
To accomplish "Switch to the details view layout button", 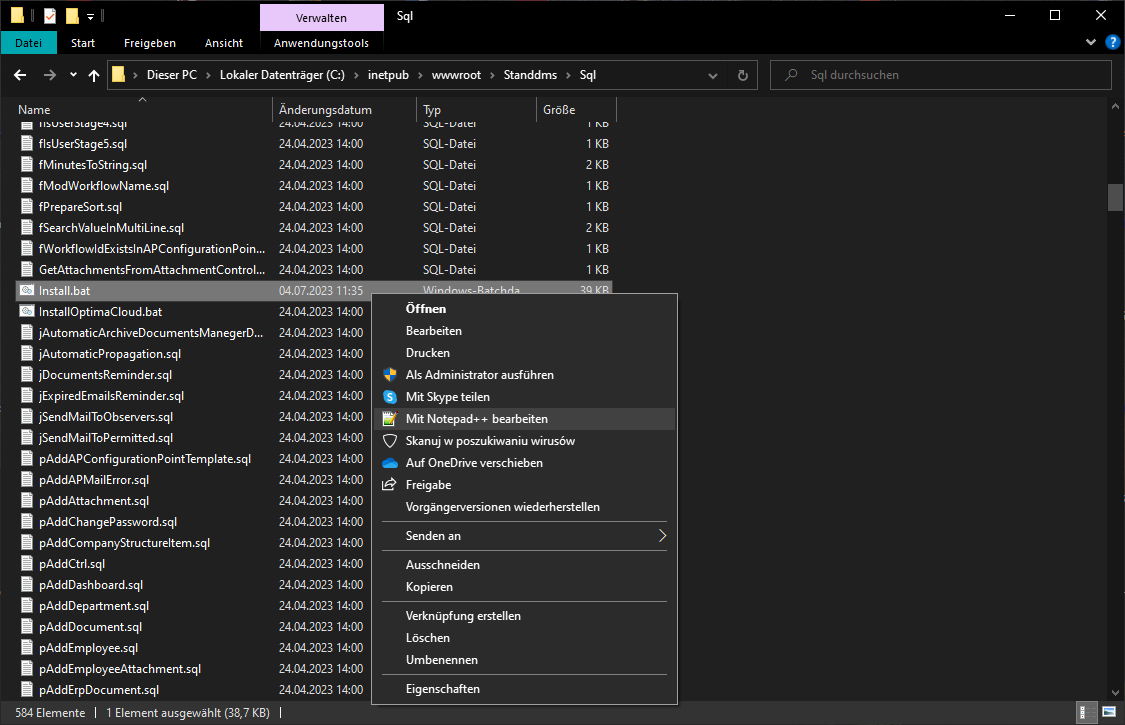I will tap(1087, 713).
